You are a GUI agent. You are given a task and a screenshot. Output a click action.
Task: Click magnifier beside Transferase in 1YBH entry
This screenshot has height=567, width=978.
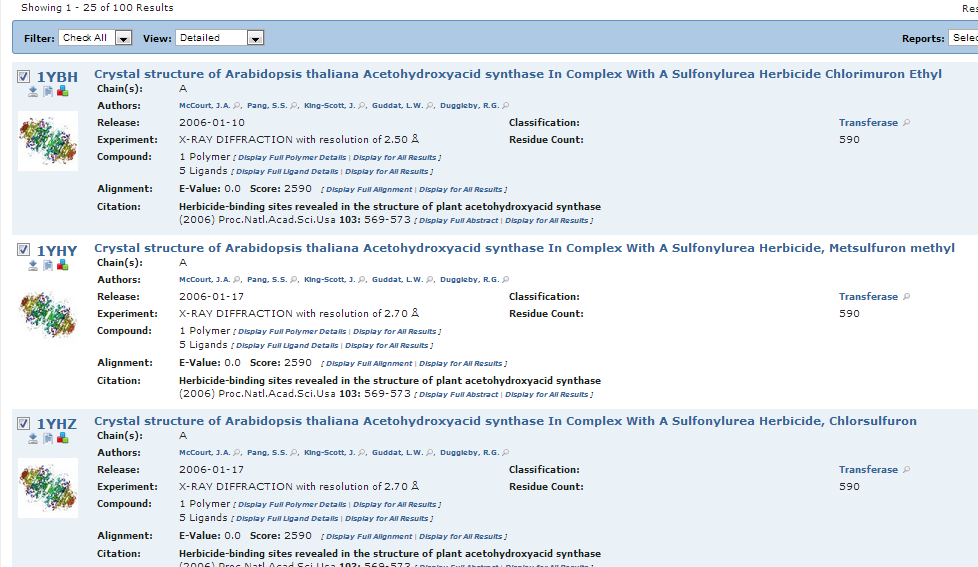pyautogui.click(x=907, y=123)
